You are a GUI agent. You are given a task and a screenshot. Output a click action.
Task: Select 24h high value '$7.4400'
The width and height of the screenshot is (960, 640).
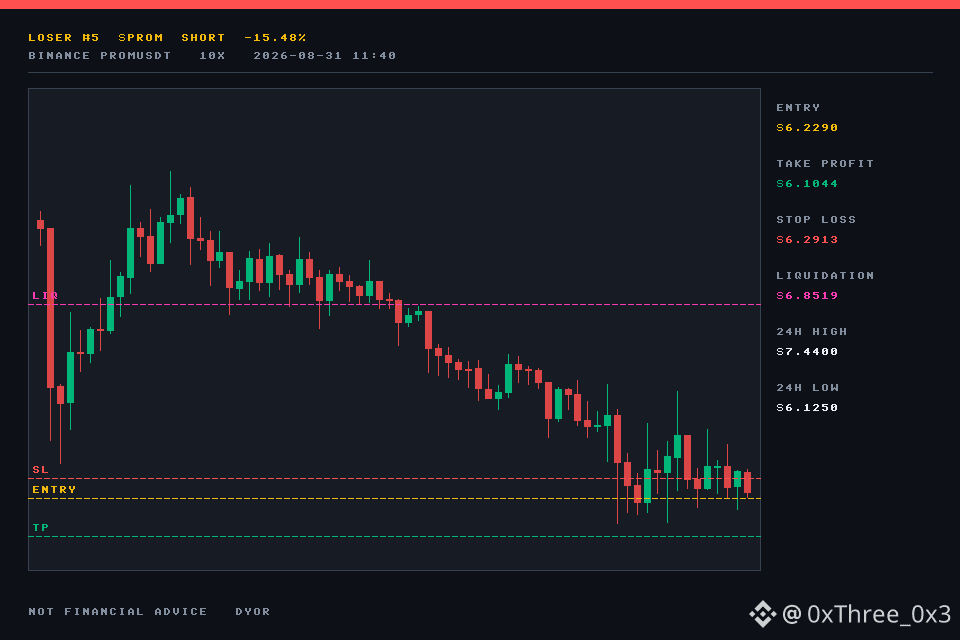tap(807, 352)
